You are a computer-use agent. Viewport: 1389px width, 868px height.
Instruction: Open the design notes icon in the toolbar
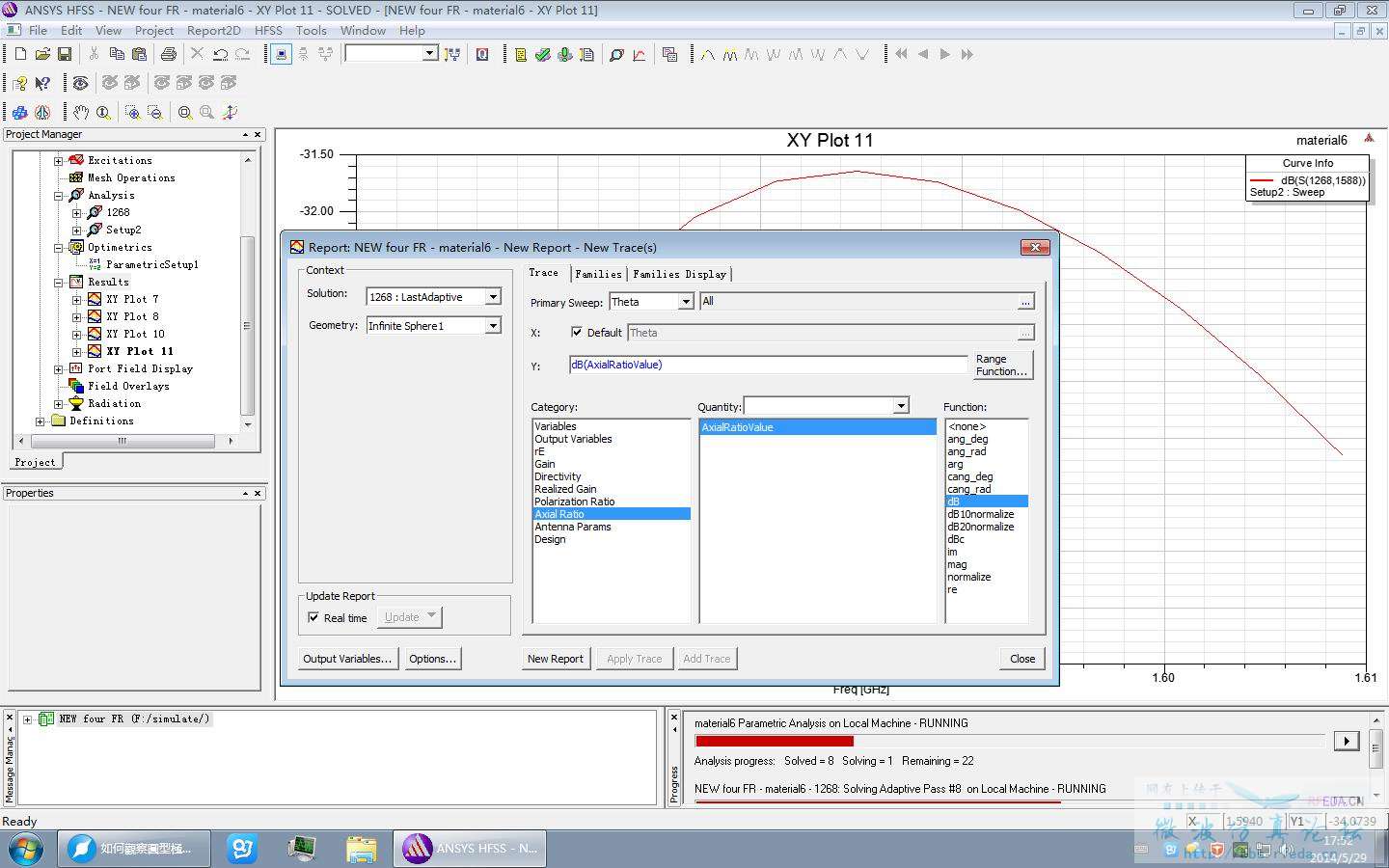pyautogui.click(x=521, y=55)
